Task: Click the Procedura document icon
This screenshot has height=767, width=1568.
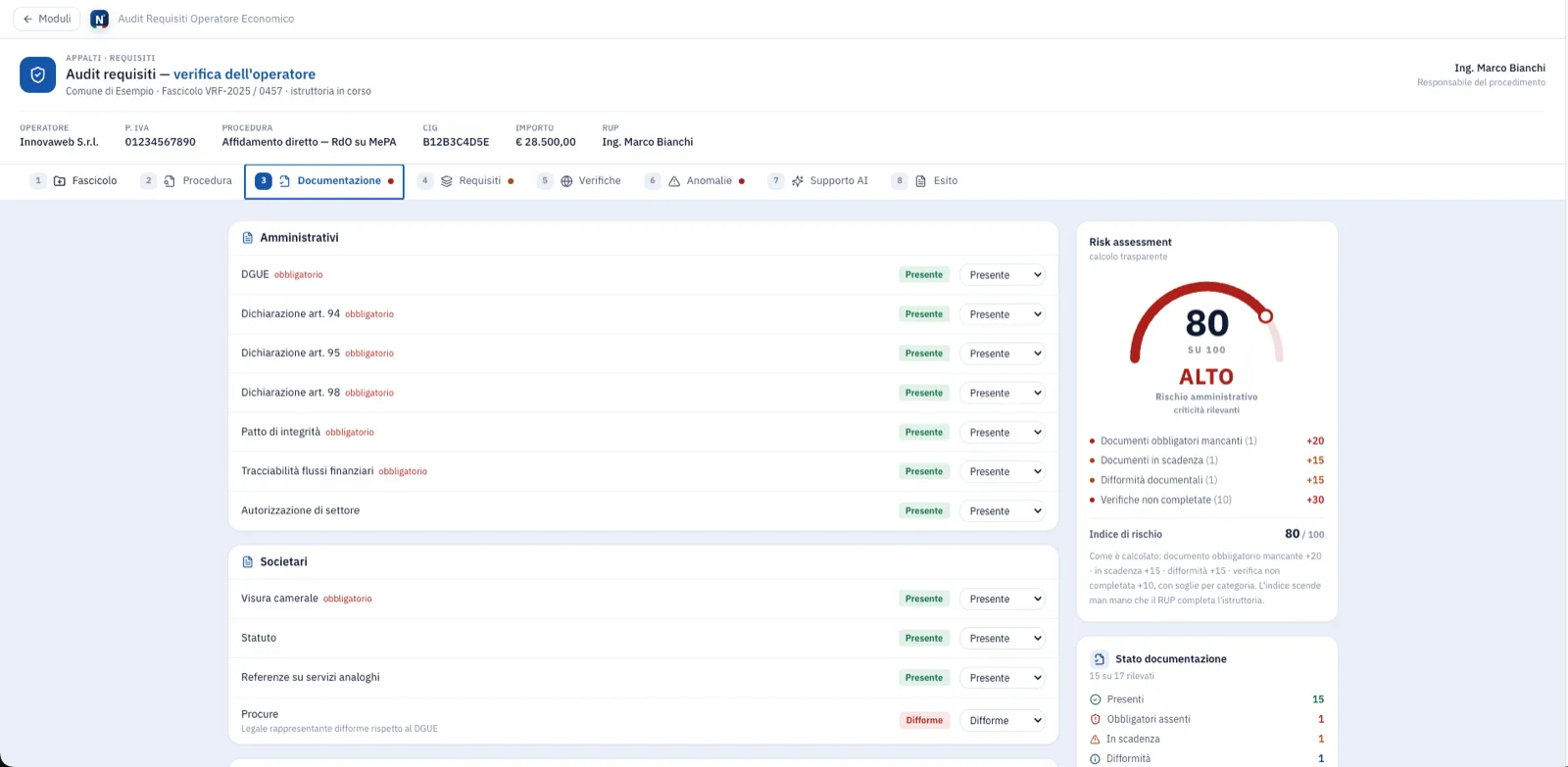Action: click(x=170, y=181)
